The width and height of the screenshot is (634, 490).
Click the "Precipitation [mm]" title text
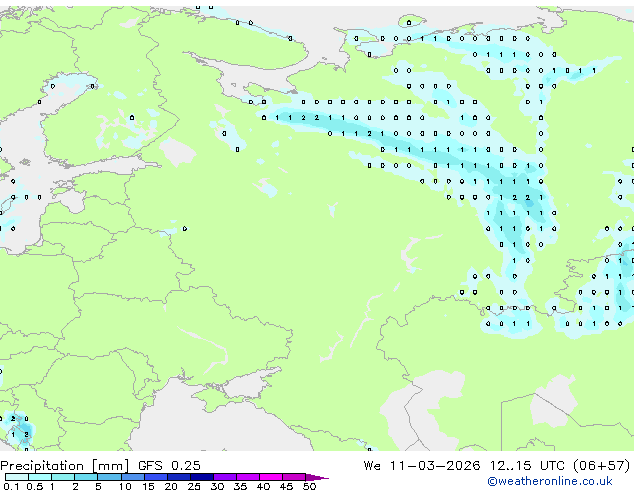[x=64, y=466]
